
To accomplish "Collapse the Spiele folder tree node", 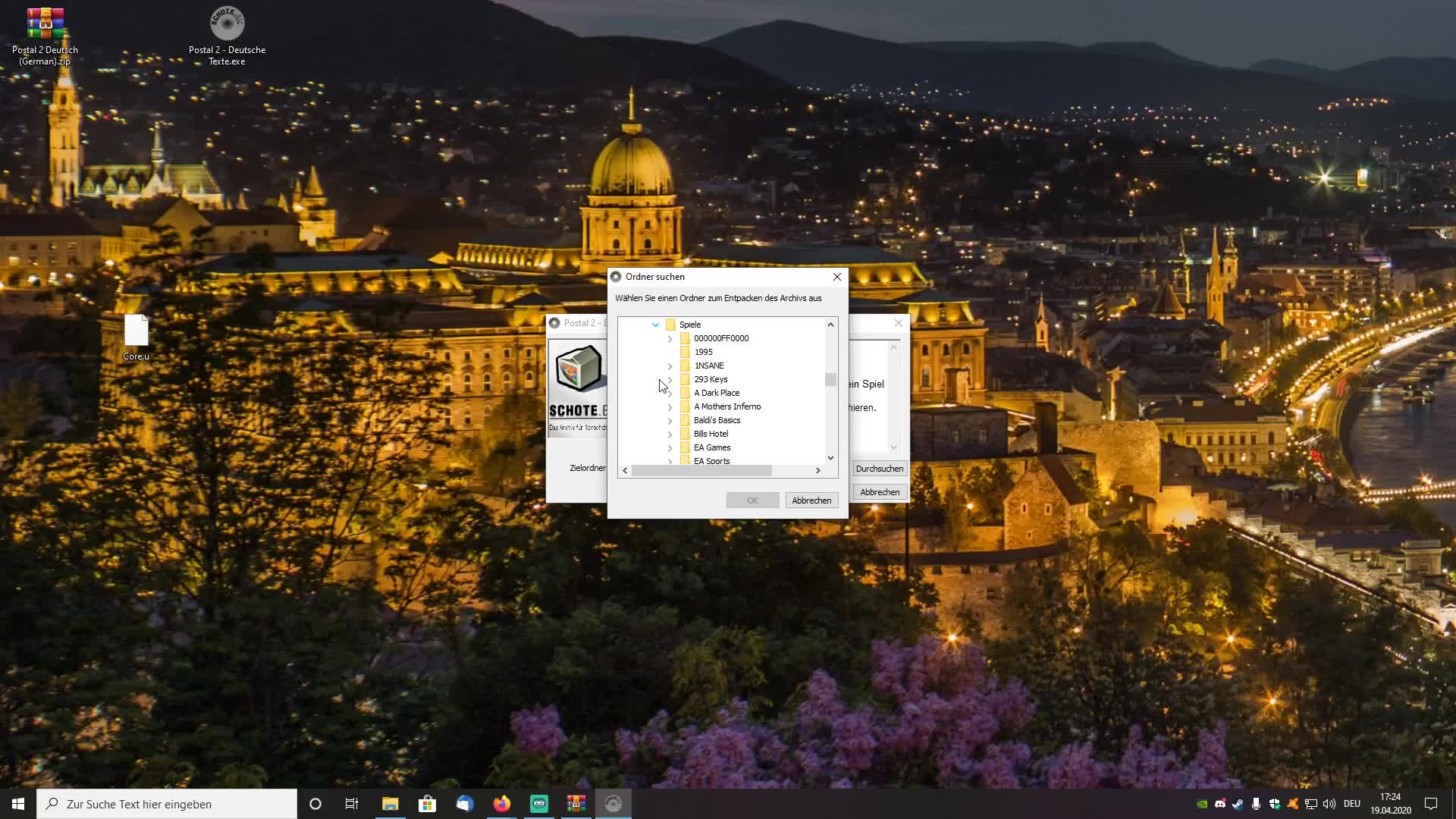I will pyautogui.click(x=655, y=325).
